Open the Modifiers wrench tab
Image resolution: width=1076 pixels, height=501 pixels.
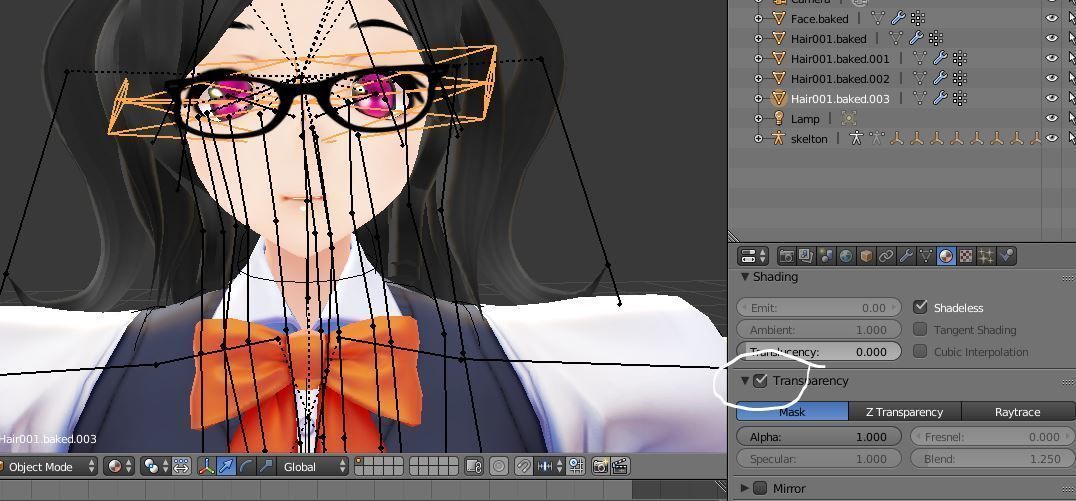906,256
